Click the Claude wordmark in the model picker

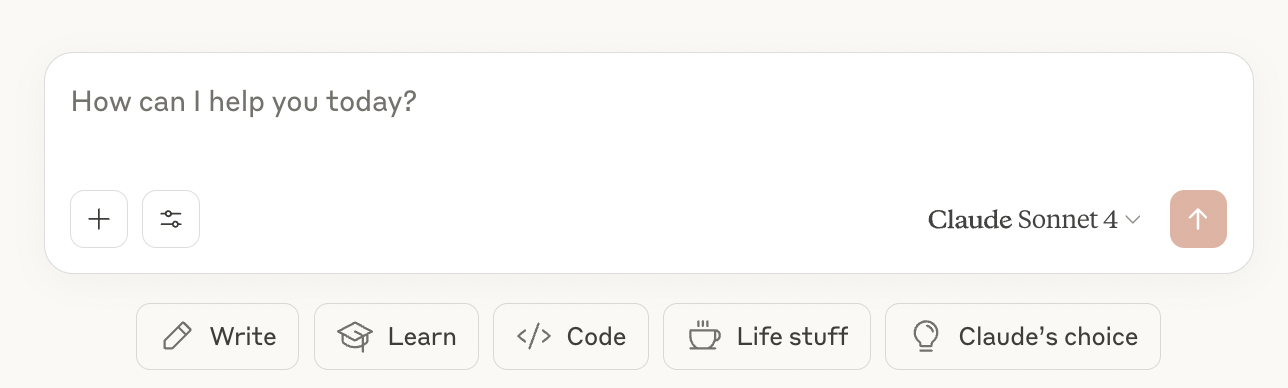click(970, 220)
